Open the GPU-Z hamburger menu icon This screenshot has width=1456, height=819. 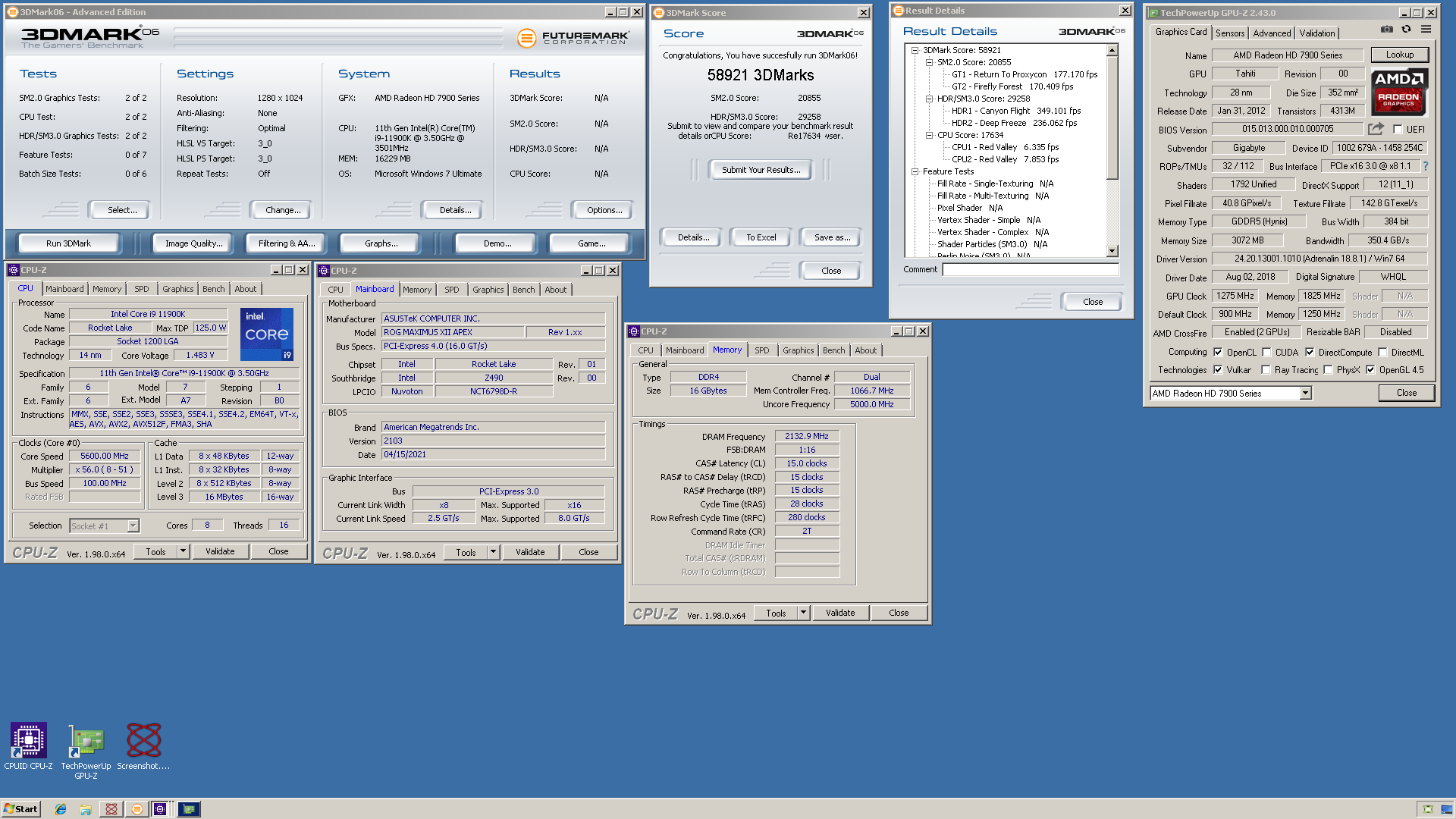1426,30
